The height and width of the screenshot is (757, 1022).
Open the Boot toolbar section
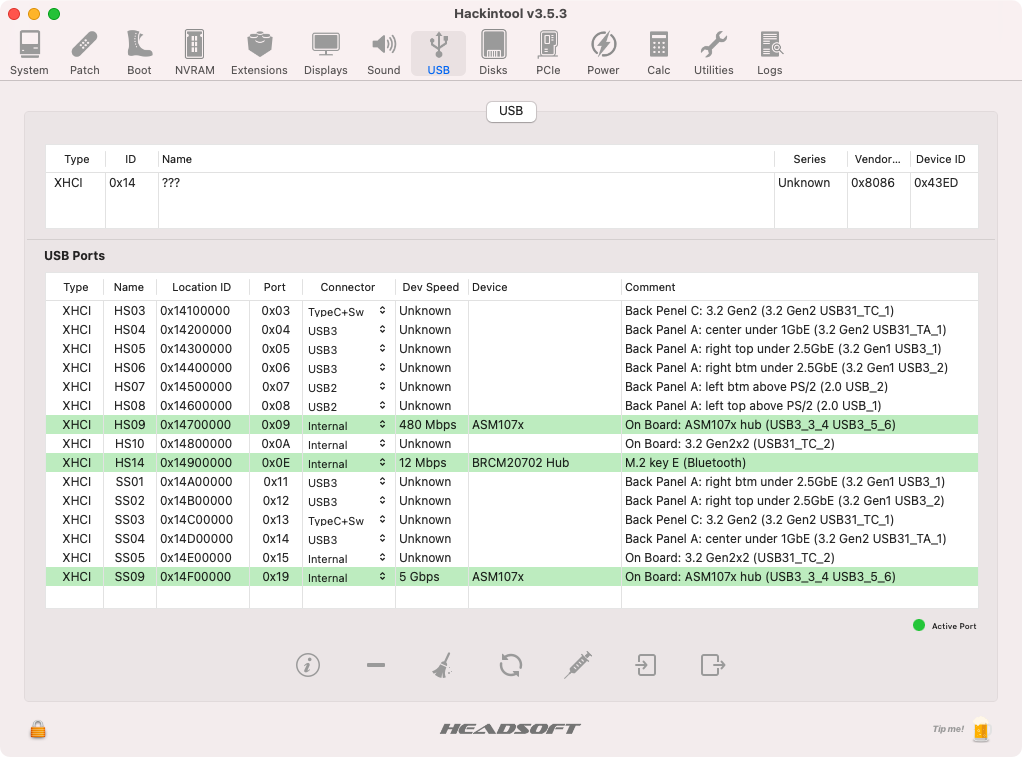point(139,53)
